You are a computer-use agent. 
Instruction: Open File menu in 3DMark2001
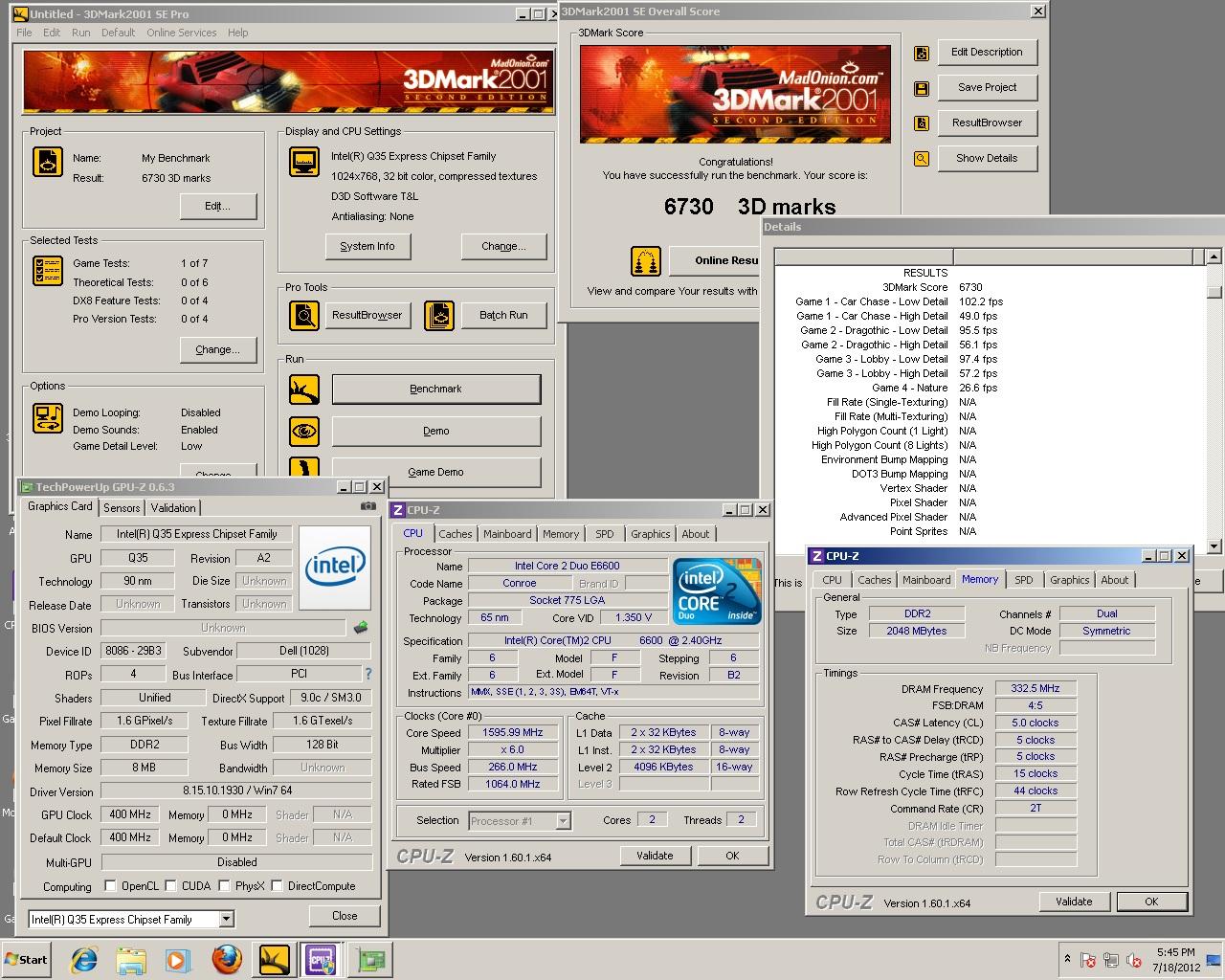[24, 33]
